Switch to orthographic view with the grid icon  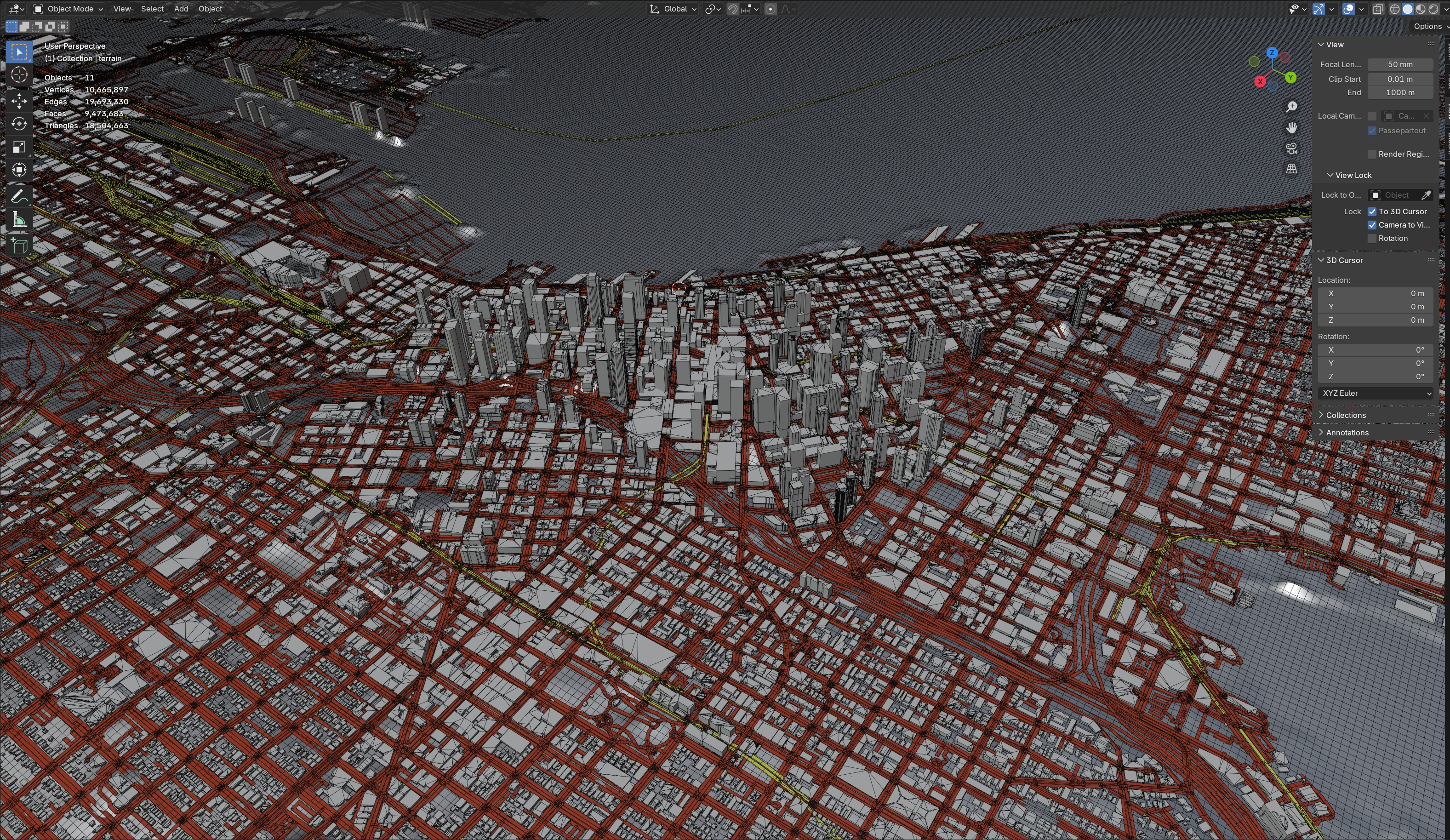1291,169
